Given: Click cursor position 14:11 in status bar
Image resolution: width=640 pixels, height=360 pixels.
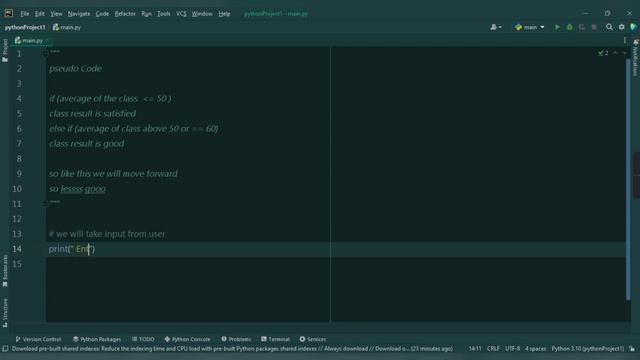Looking at the screenshot, I should (475, 349).
